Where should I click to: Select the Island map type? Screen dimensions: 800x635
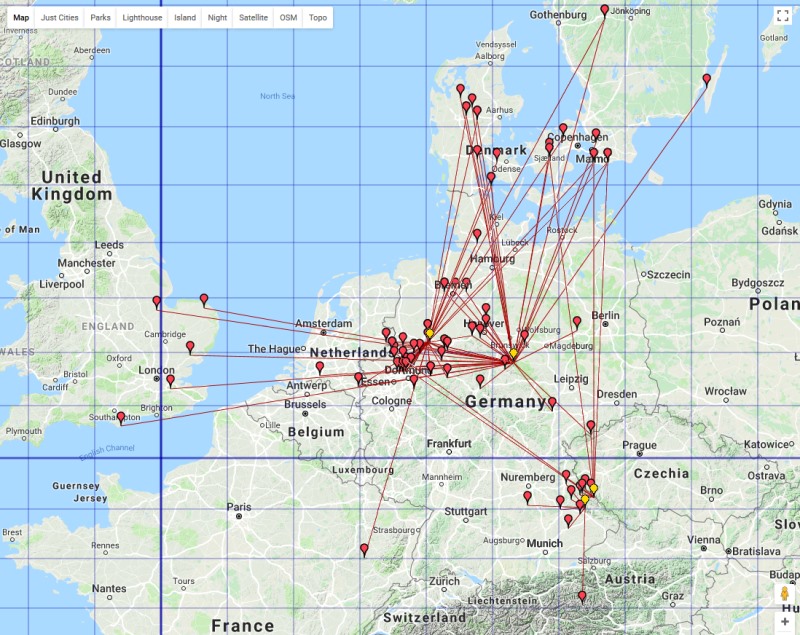185,18
